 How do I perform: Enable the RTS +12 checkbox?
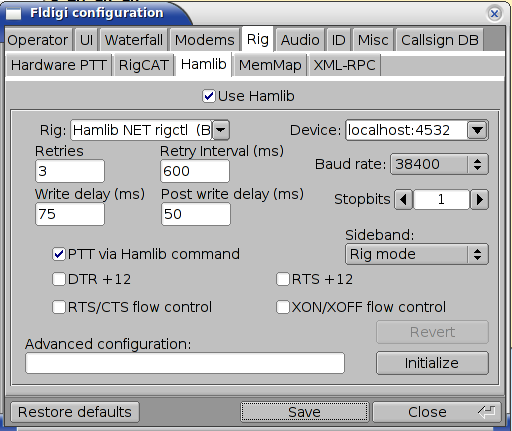[283, 279]
